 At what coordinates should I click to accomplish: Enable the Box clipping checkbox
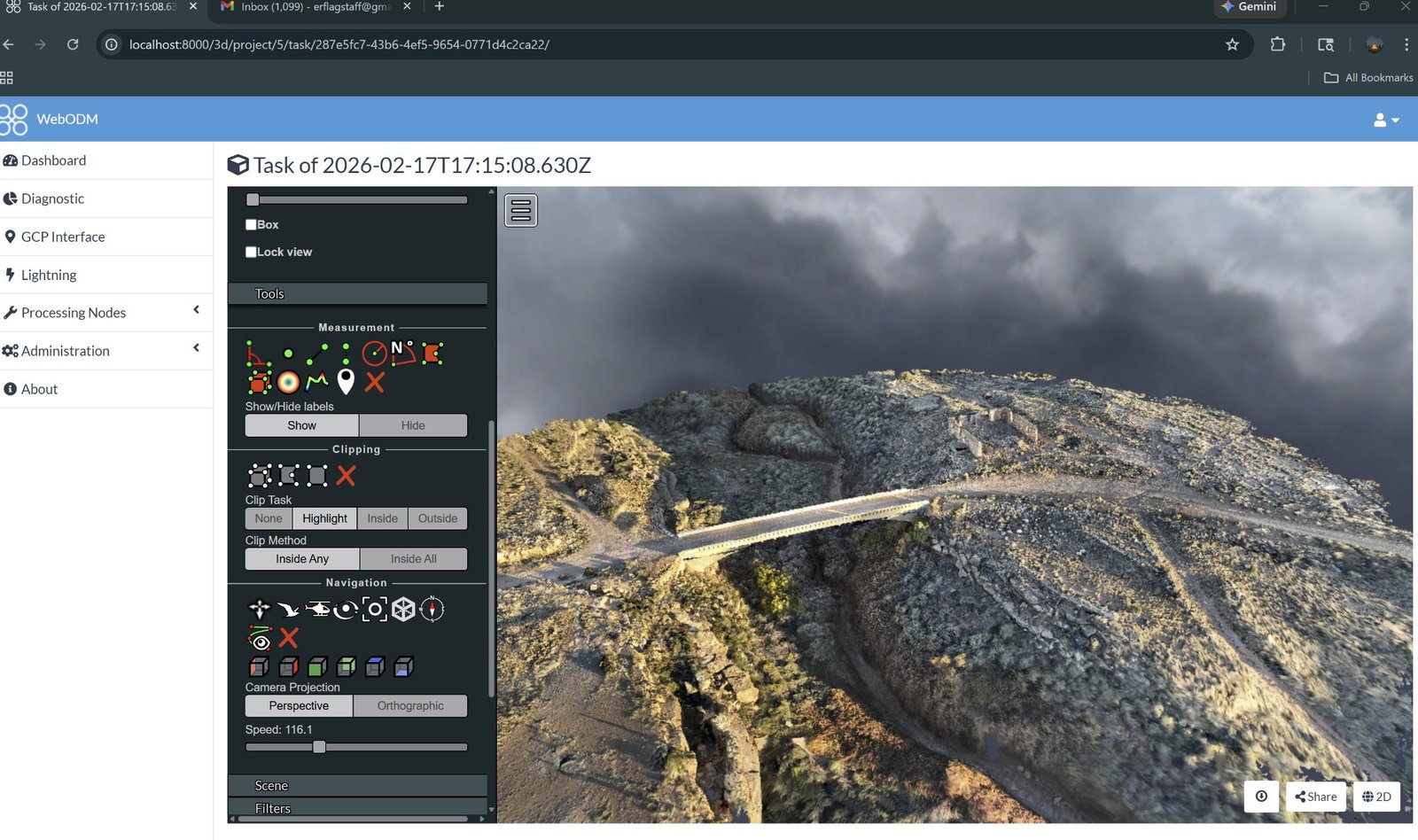click(251, 224)
